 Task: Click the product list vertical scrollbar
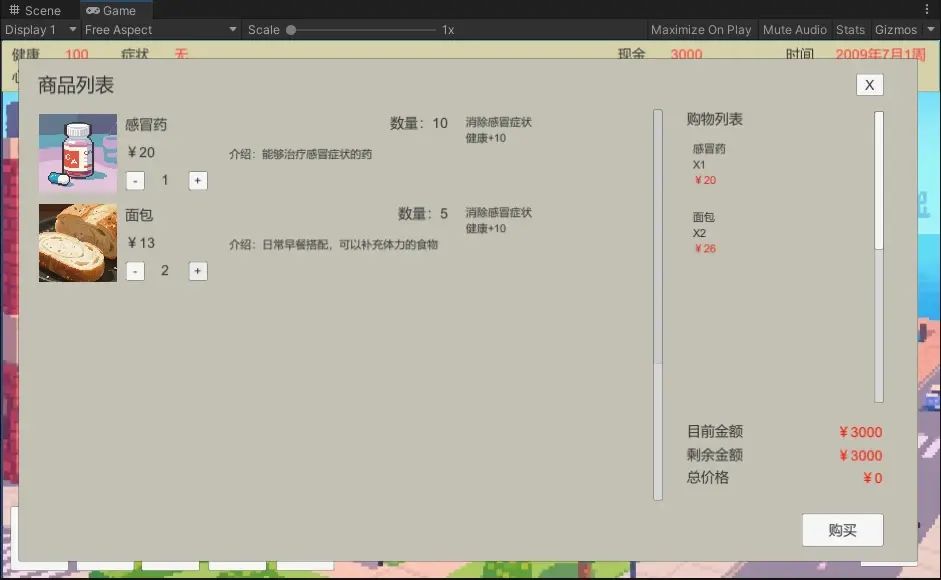coord(658,304)
